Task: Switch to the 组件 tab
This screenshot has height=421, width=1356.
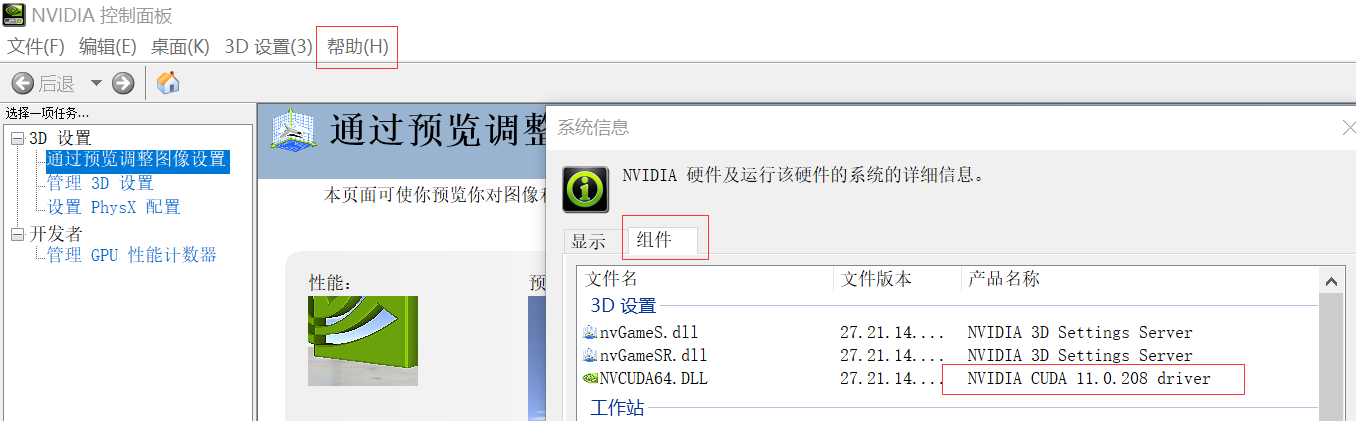Action: point(654,240)
